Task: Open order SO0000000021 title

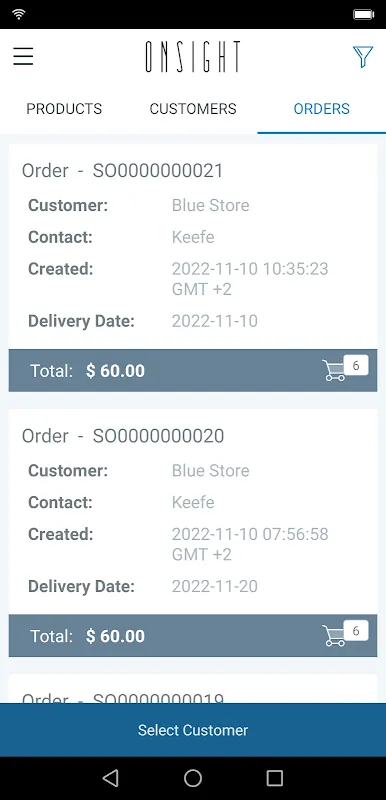Action: coord(122,170)
